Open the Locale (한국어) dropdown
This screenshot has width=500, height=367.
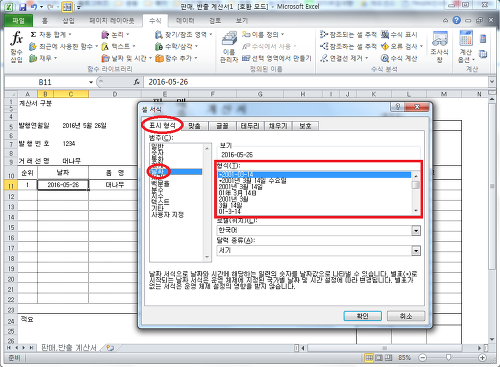(x=416, y=230)
